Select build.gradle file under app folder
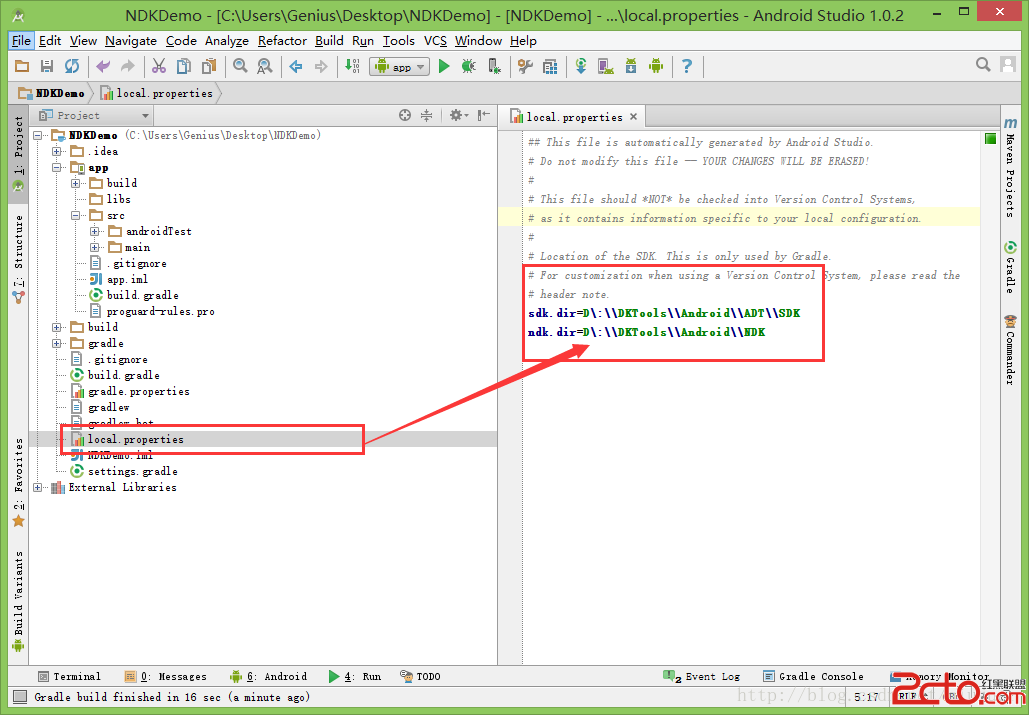The height and width of the screenshot is (715, 1029). 142,295
